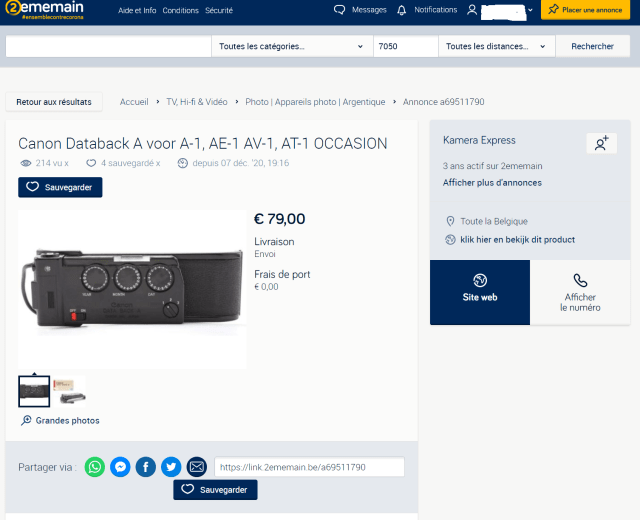The height and width of the screenshot is (520, 640).
Task: Share the listing via WhatsApp icon
Action: 95,467
